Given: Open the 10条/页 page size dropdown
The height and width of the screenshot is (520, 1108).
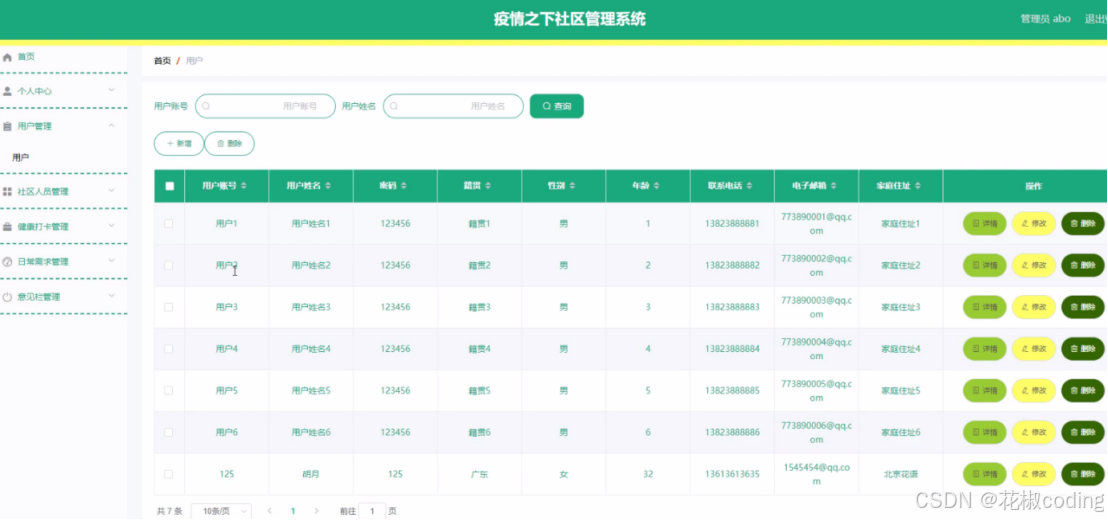Looking at the screenshot, I should click(221, 511).
